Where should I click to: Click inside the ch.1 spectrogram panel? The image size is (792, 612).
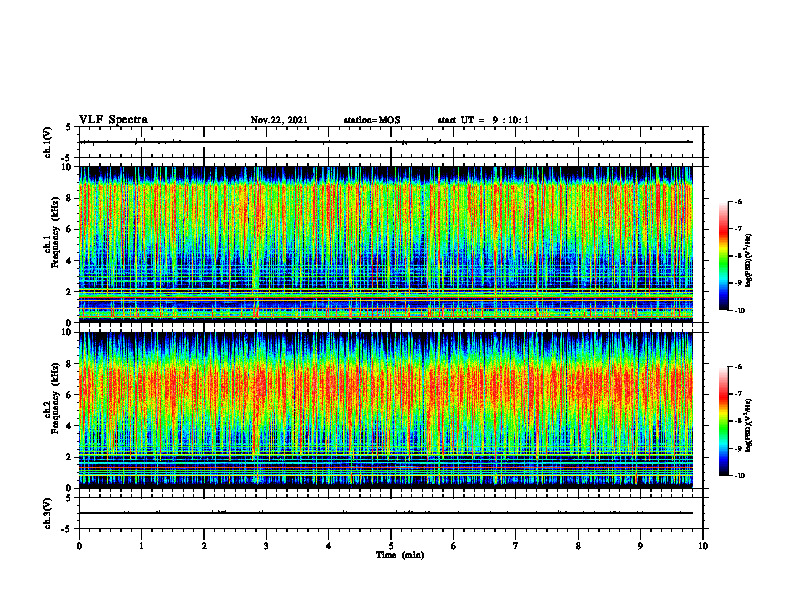[x=386, y=244]
